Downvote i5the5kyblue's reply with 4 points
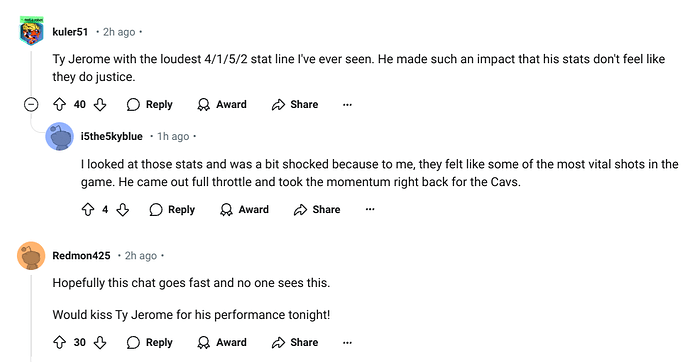The height and width of the screenshot is (362, 690). 123,210
